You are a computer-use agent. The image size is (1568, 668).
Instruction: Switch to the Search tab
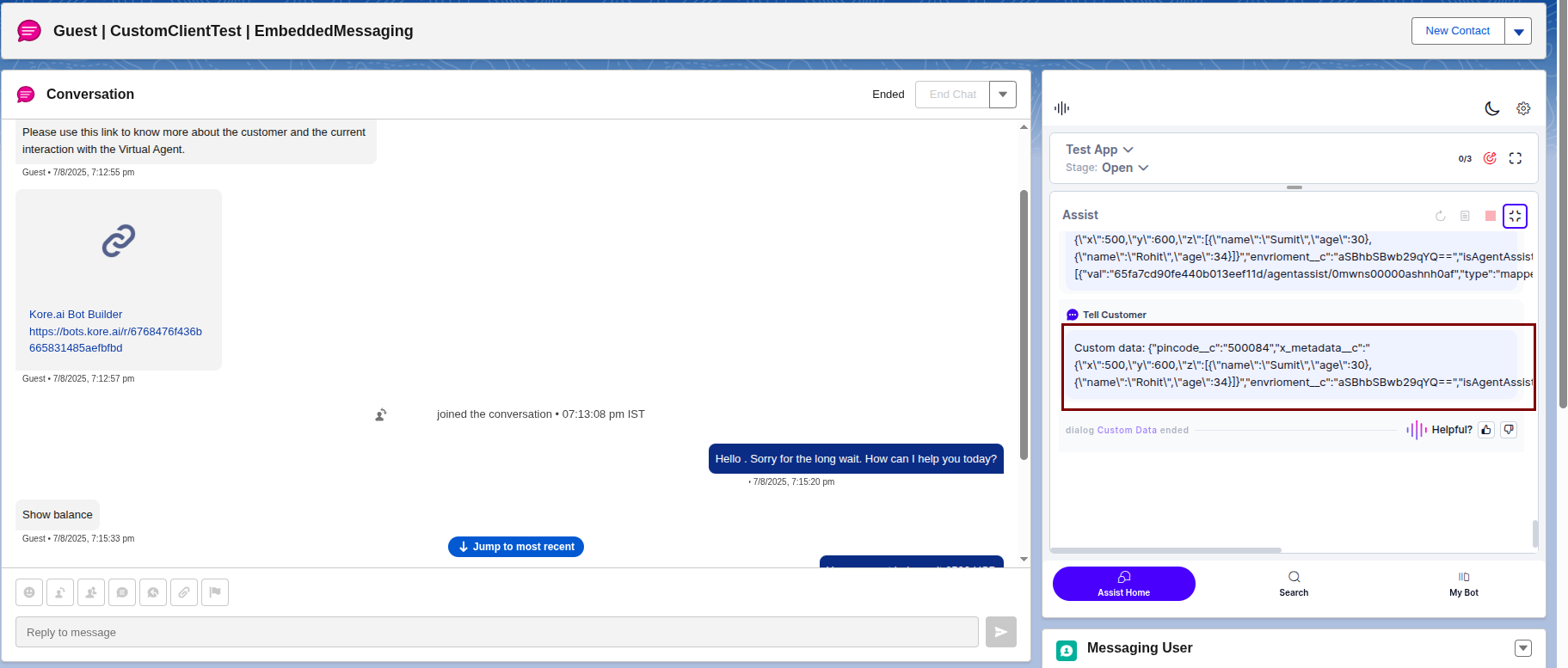pyautogui.click(x=1294, y=583)
